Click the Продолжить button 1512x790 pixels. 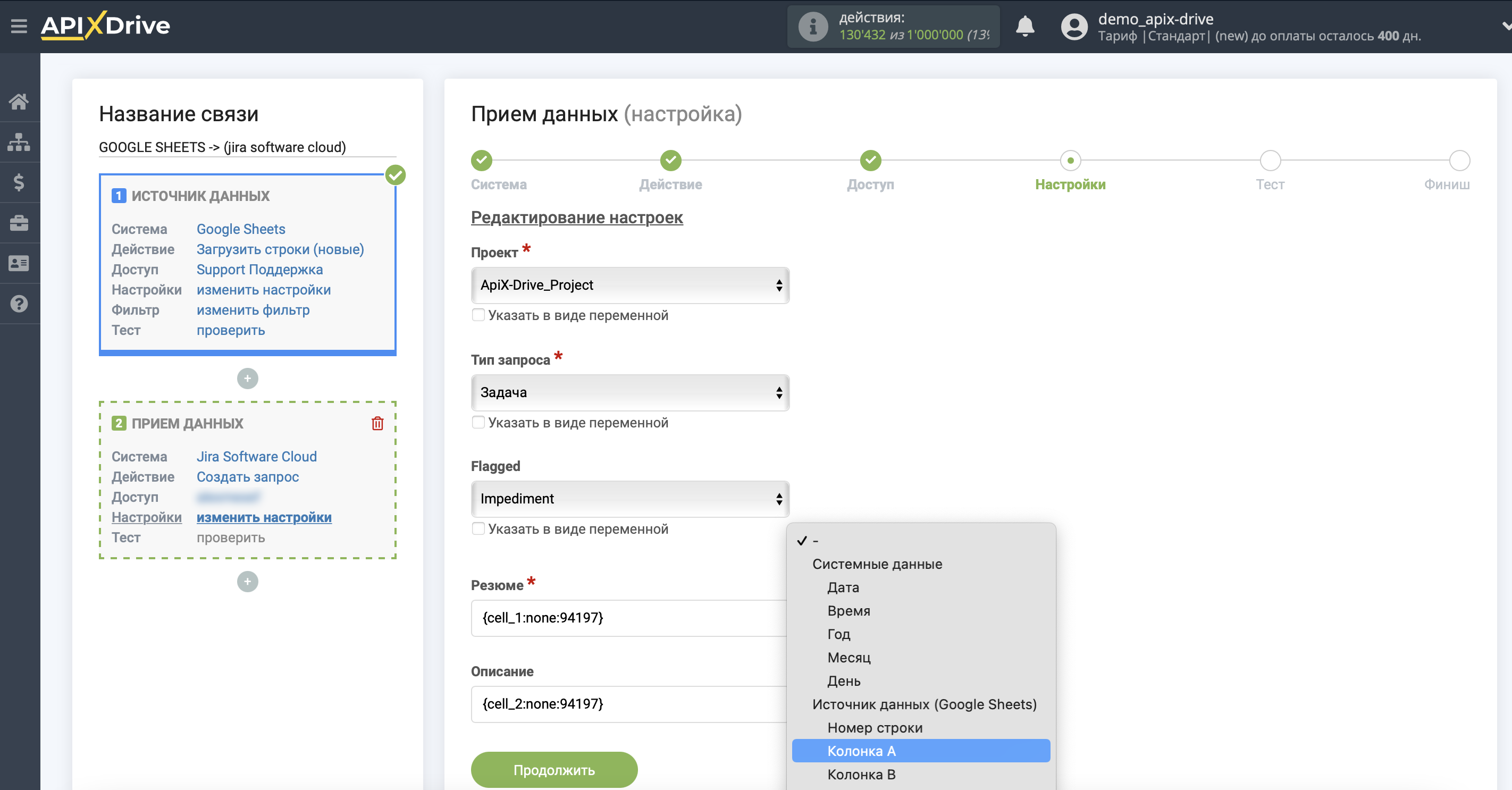(x=553, y=770)
